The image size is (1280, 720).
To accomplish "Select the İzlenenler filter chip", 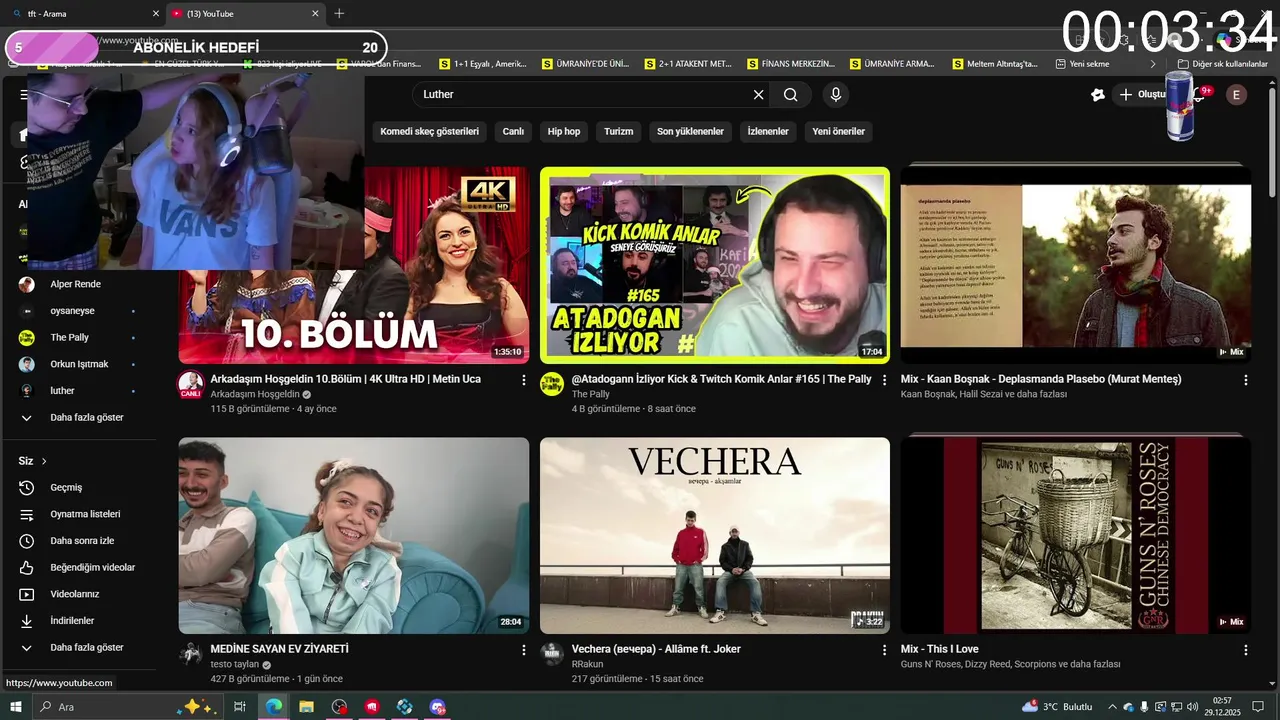I will coord(768,131).
